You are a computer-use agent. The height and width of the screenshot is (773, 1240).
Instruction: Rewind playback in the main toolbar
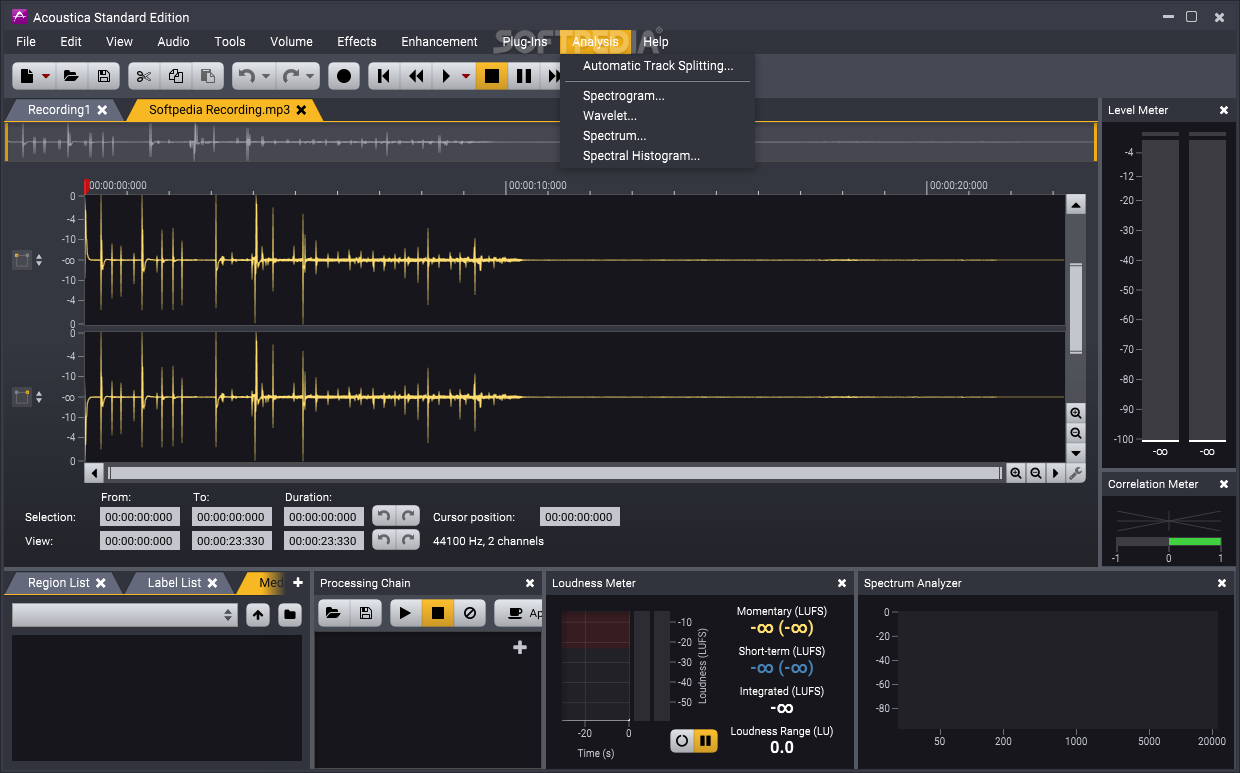click(x=416, y=76)
